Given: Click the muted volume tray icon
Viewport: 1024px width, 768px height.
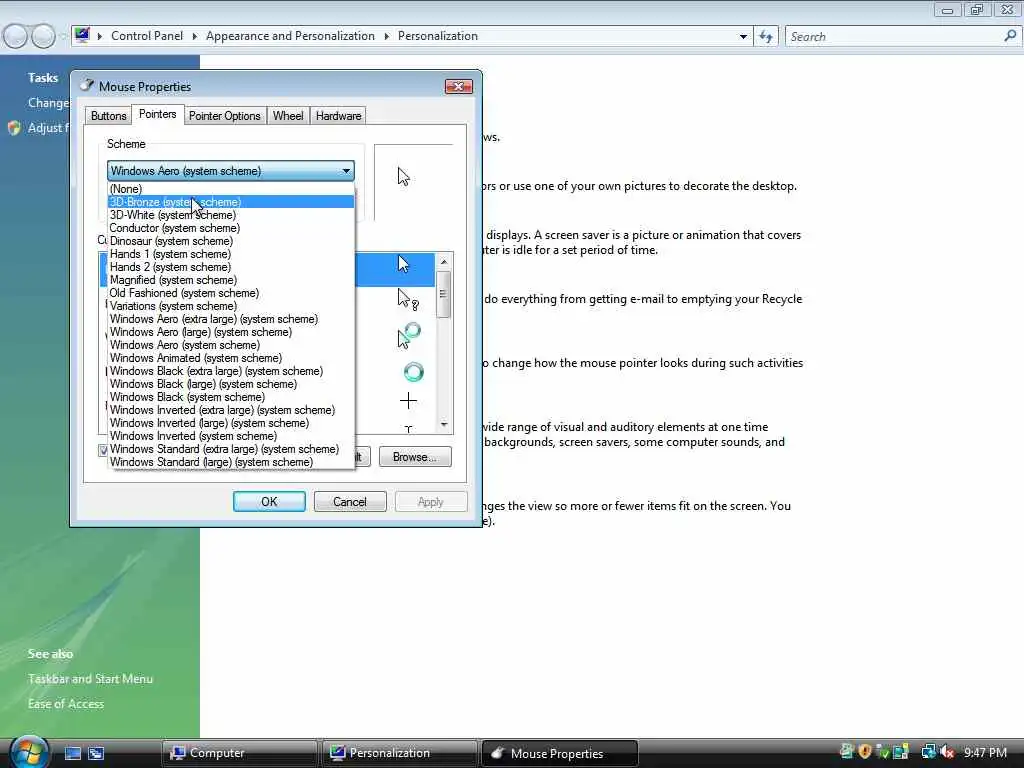Looking at the screenshot, I should pyautogui.click(x=948, y=752).
